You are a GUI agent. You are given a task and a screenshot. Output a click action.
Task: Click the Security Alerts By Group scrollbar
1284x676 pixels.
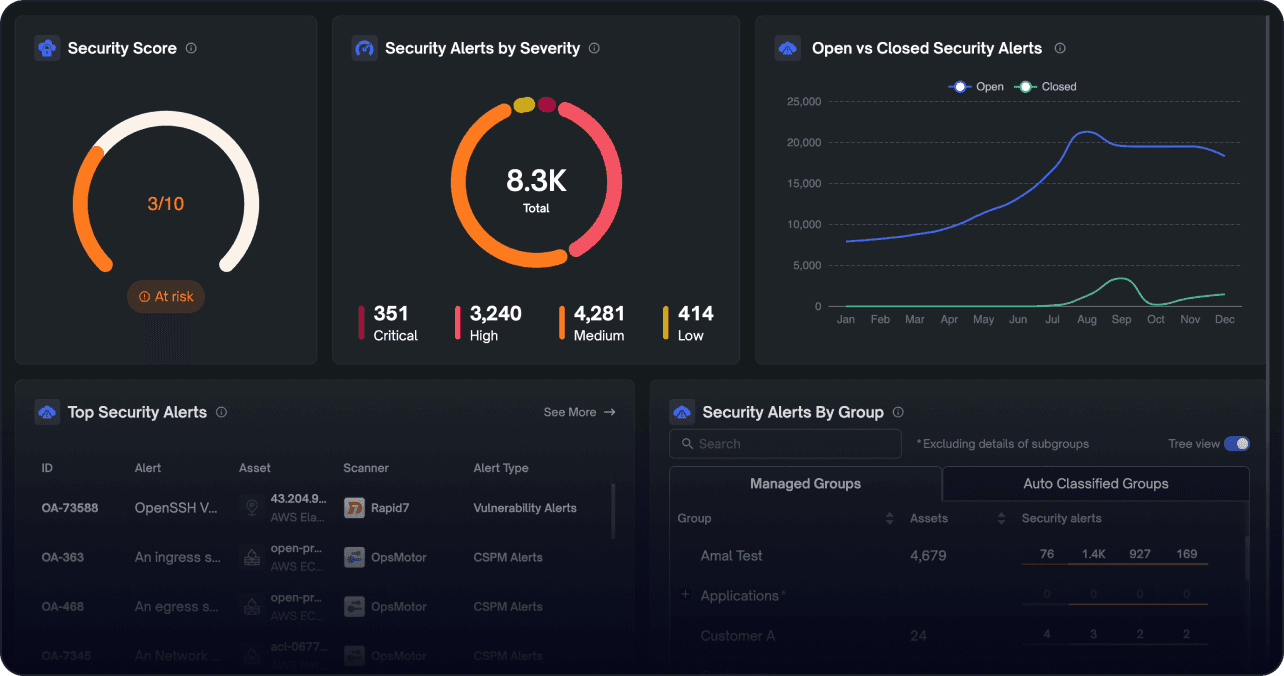click(x=1246, y=558)
